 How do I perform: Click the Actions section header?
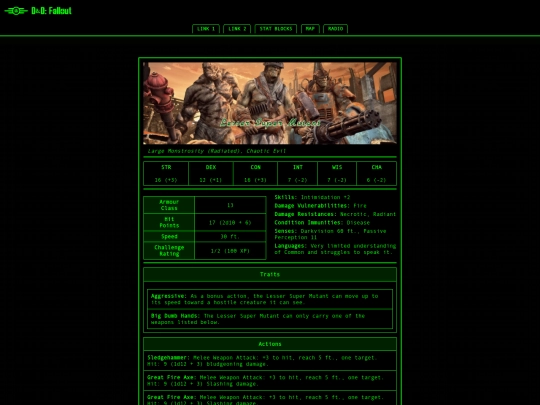point(270,344)
